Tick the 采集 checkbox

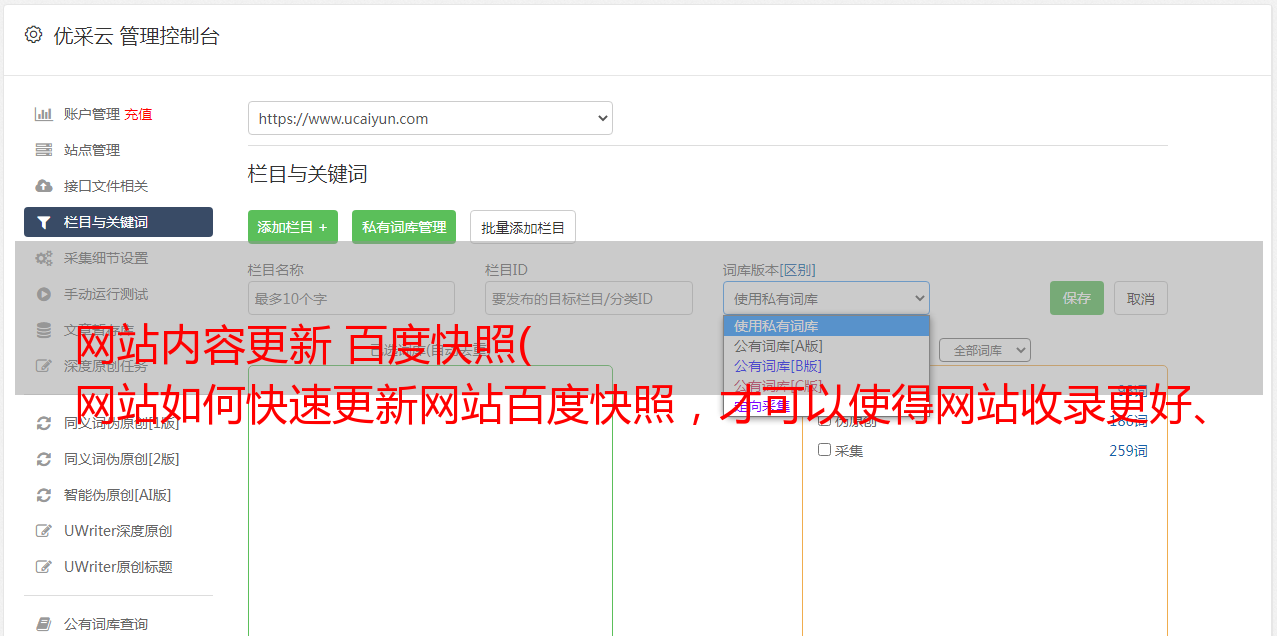[x=825, y=450]
